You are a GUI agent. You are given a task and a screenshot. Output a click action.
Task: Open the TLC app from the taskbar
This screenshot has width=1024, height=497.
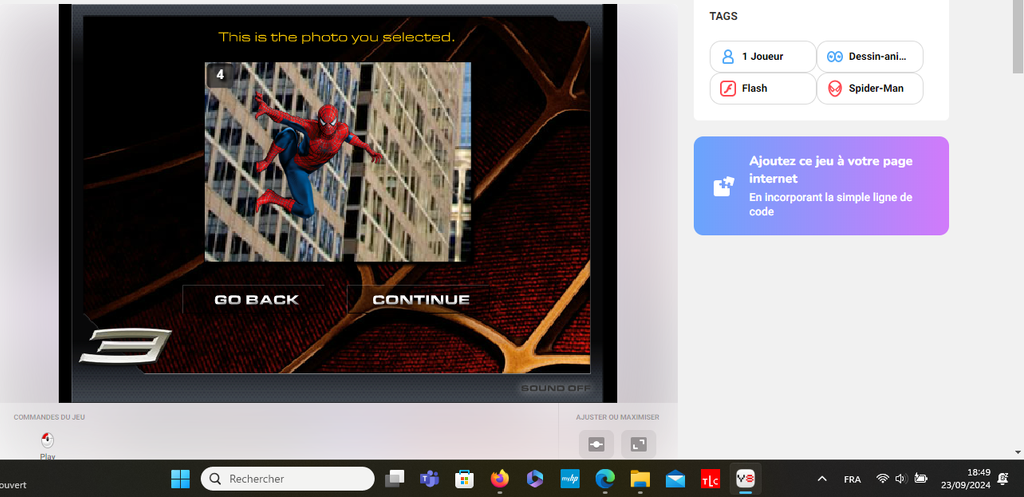[711, 479]
